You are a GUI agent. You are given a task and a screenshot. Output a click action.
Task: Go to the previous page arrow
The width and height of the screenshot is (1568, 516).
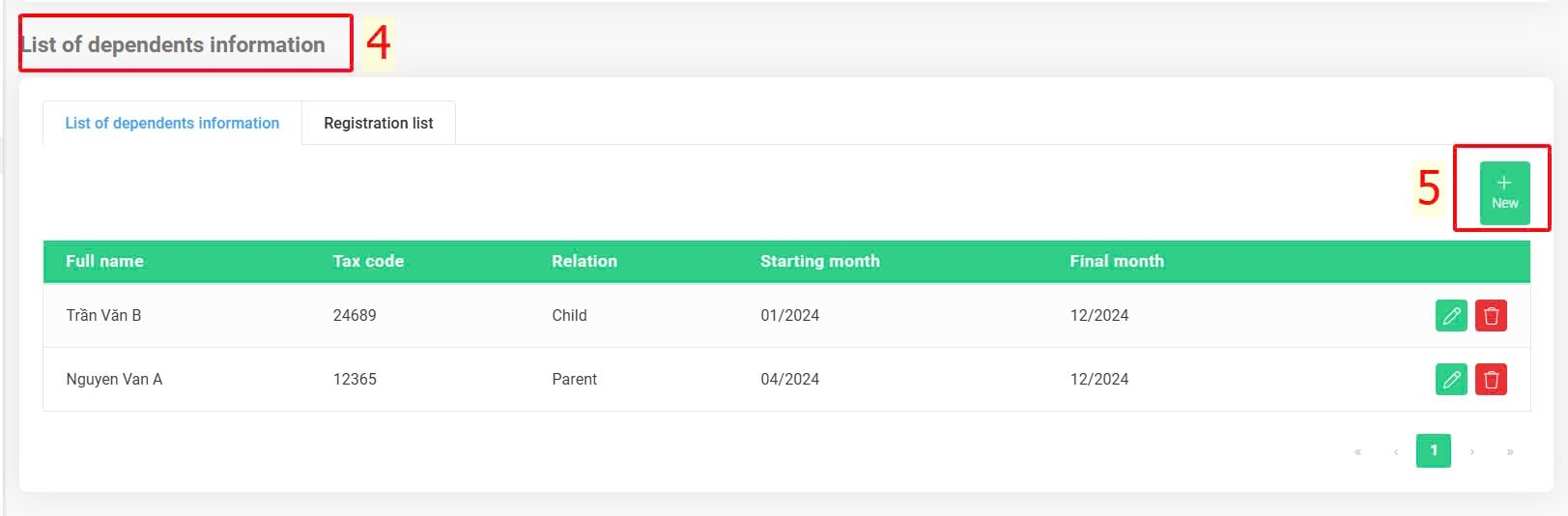(x=1395, y=451)
